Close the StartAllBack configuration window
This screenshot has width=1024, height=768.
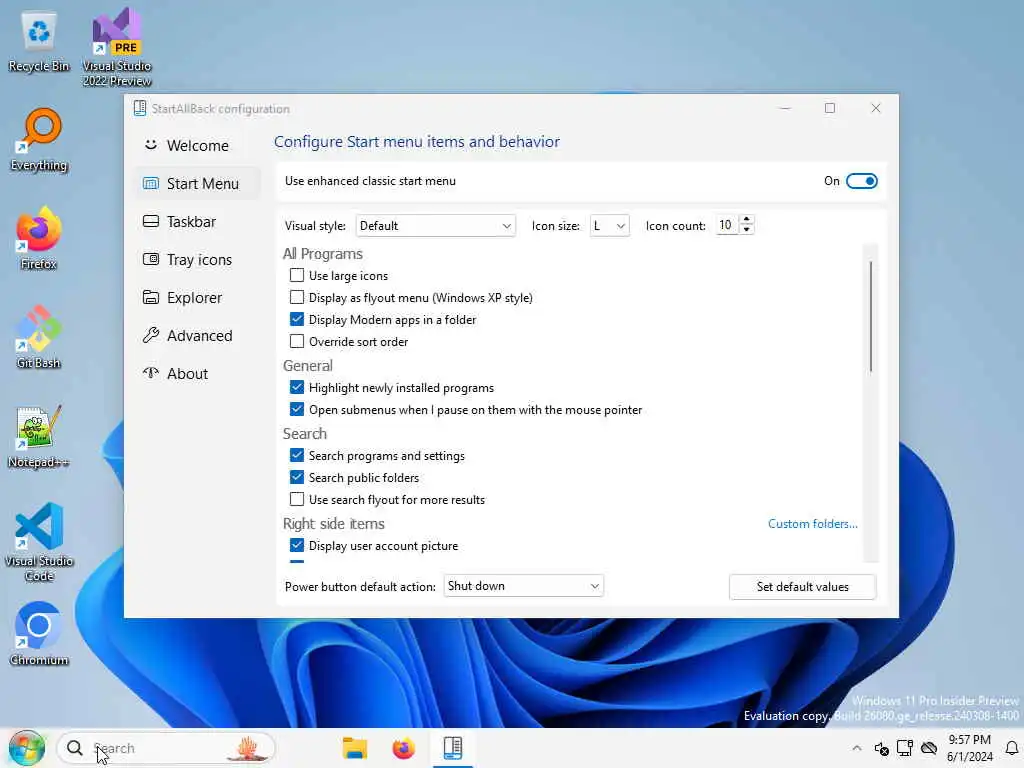[876, 108]
